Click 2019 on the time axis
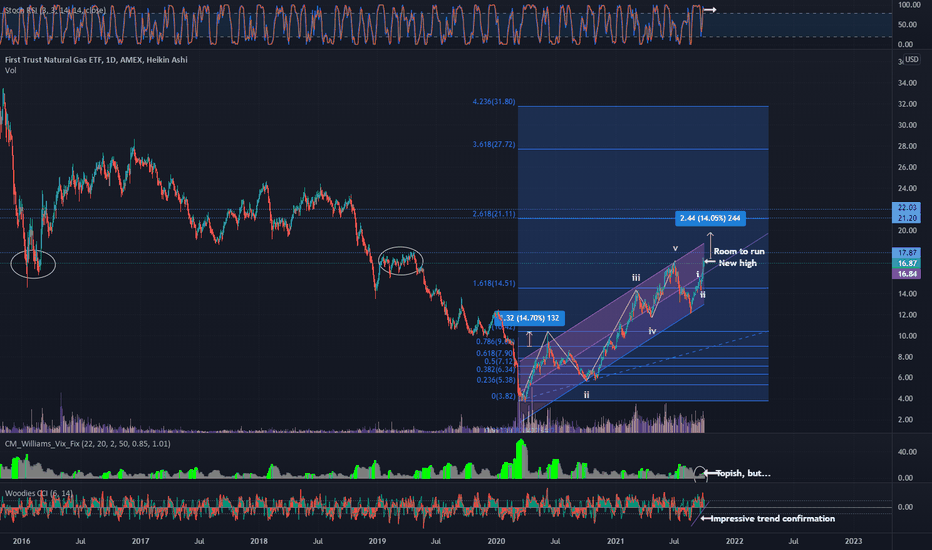The height and width of the screenshot is (550, 932). click(x=377, y=541)
